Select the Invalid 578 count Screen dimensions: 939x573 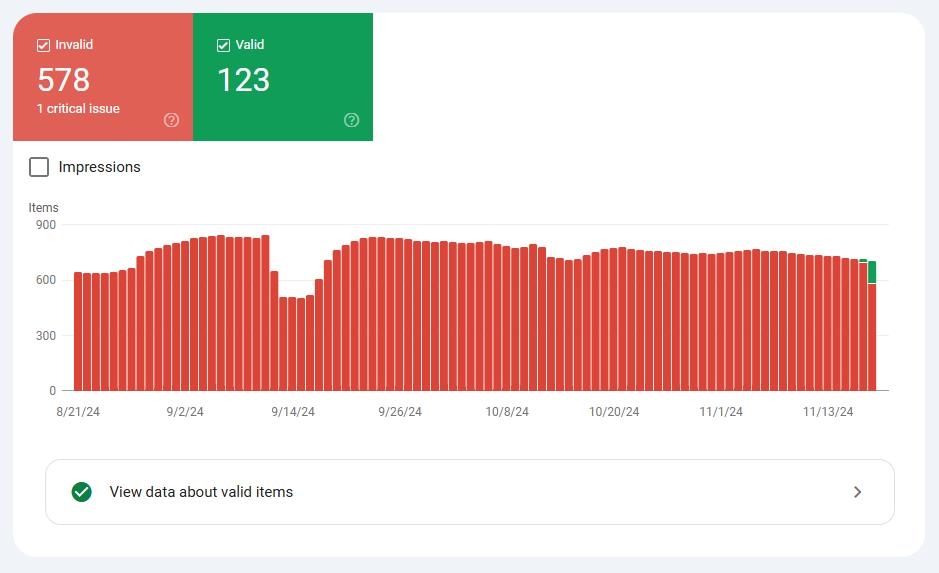[63, 80]
